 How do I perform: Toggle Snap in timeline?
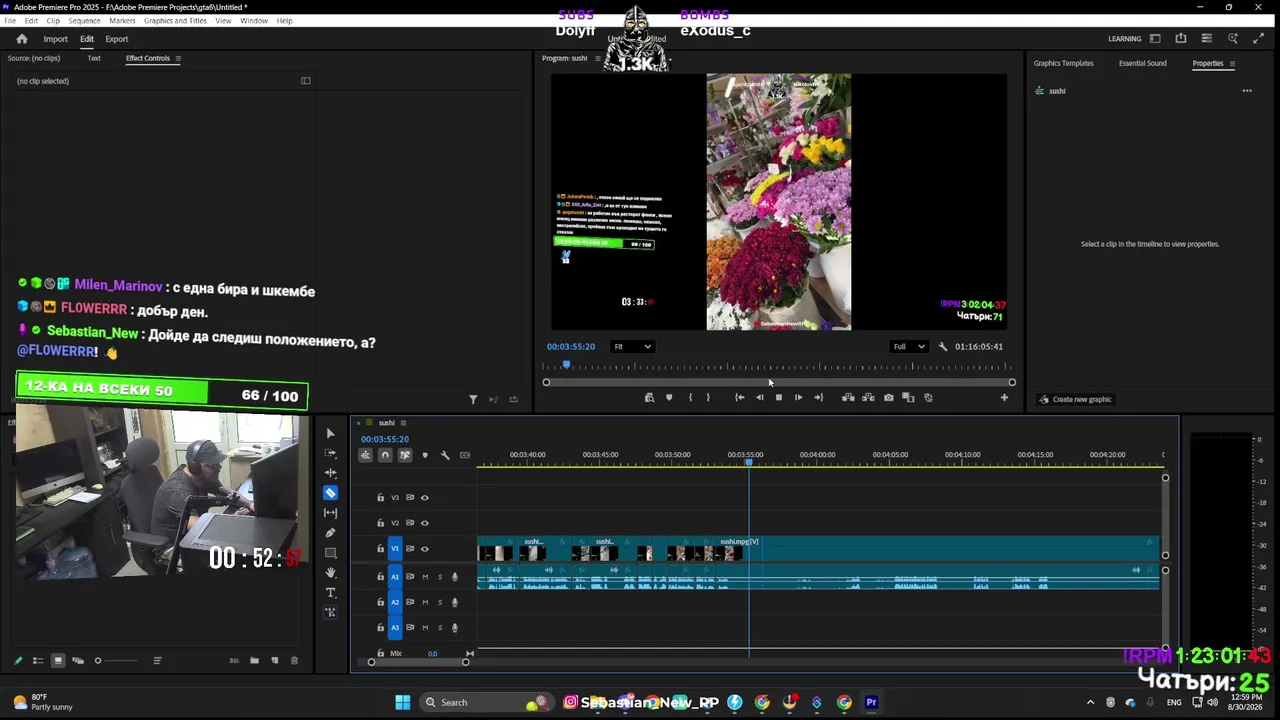tap(385, 455)
